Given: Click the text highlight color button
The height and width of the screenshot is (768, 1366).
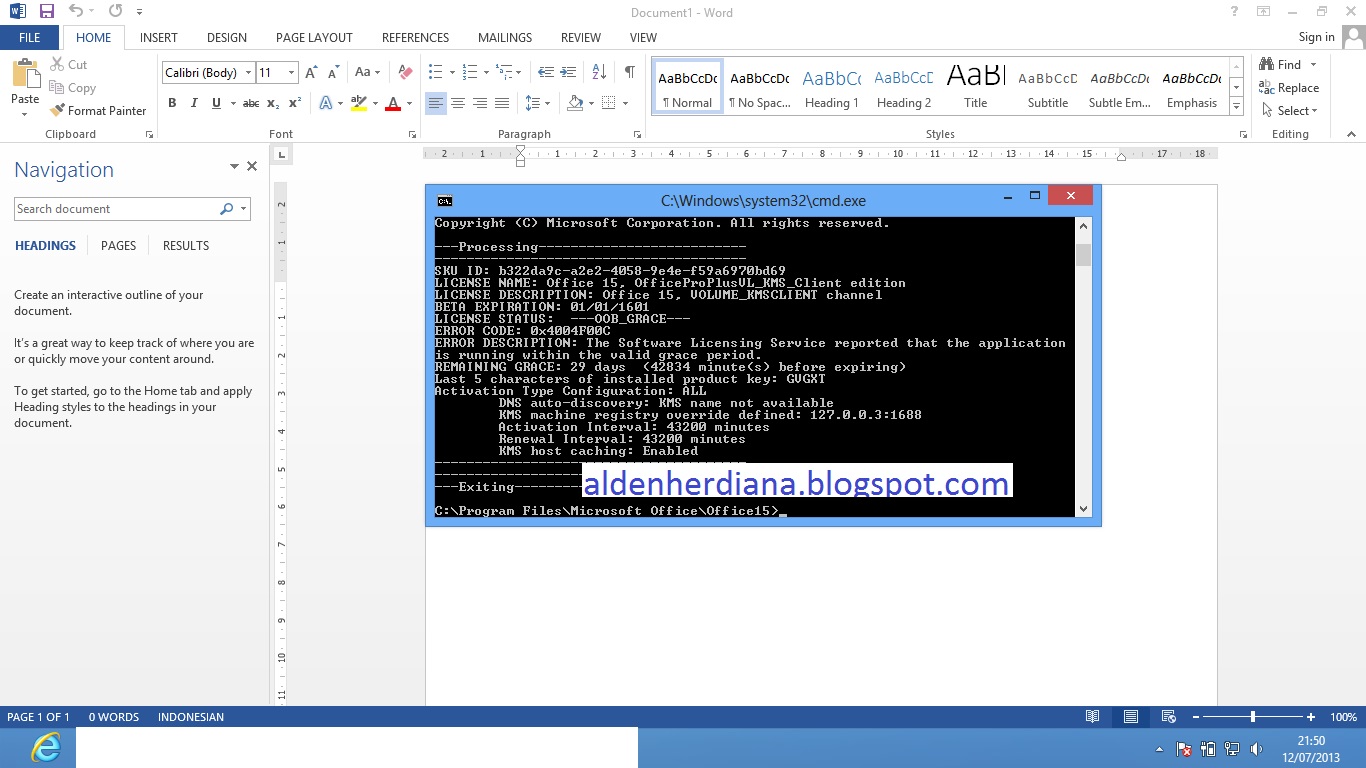Looking at the screenshot, I should [358, 103].
